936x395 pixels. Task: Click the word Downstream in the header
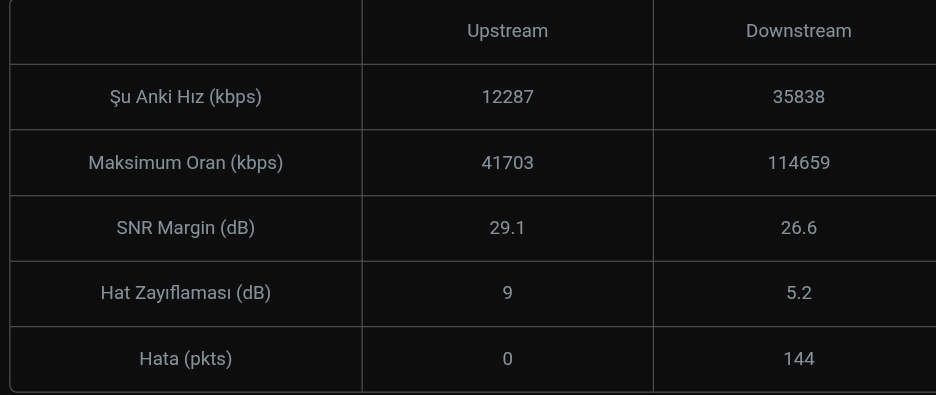799,31
